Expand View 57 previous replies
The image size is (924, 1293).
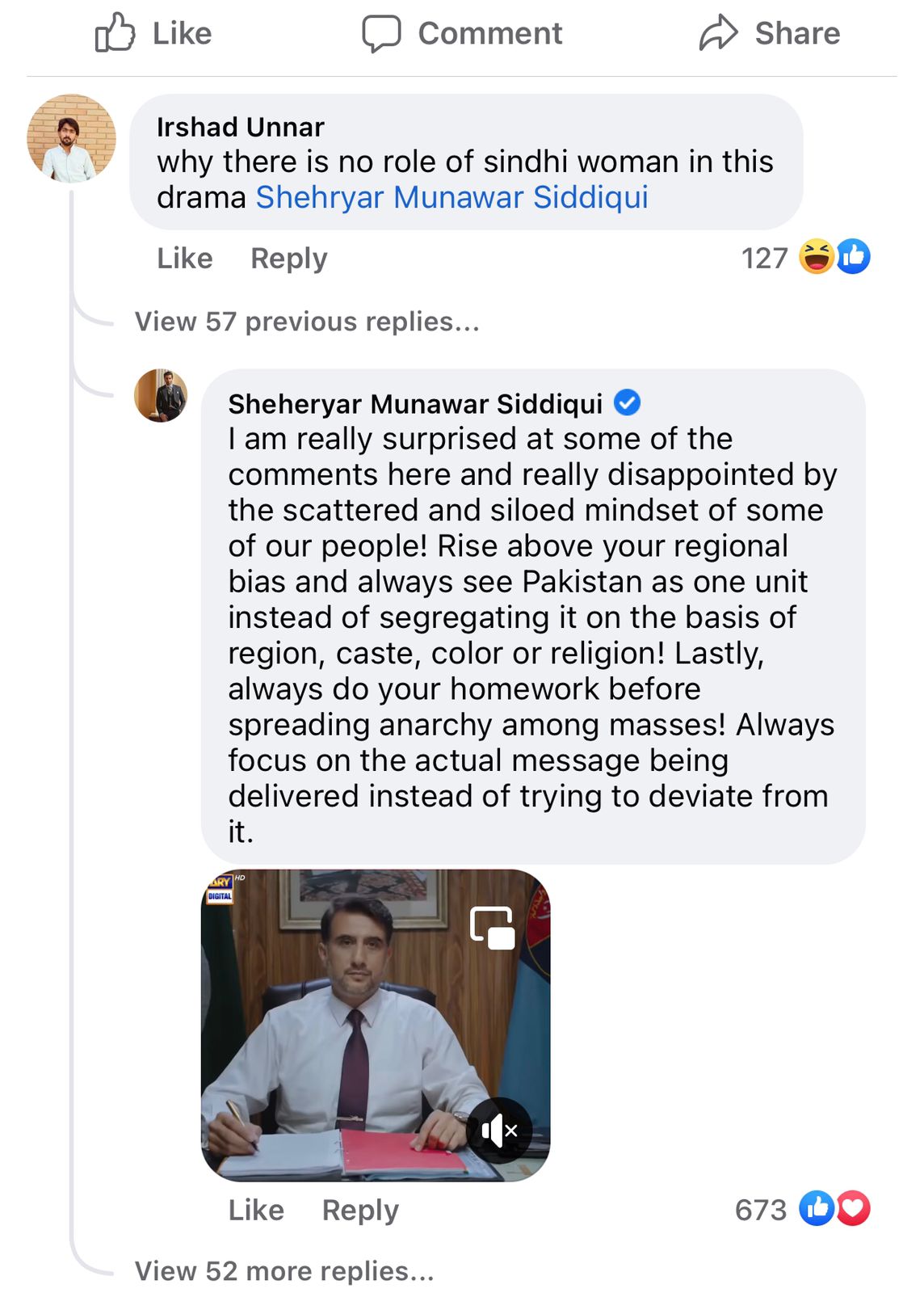coord(307,322)
